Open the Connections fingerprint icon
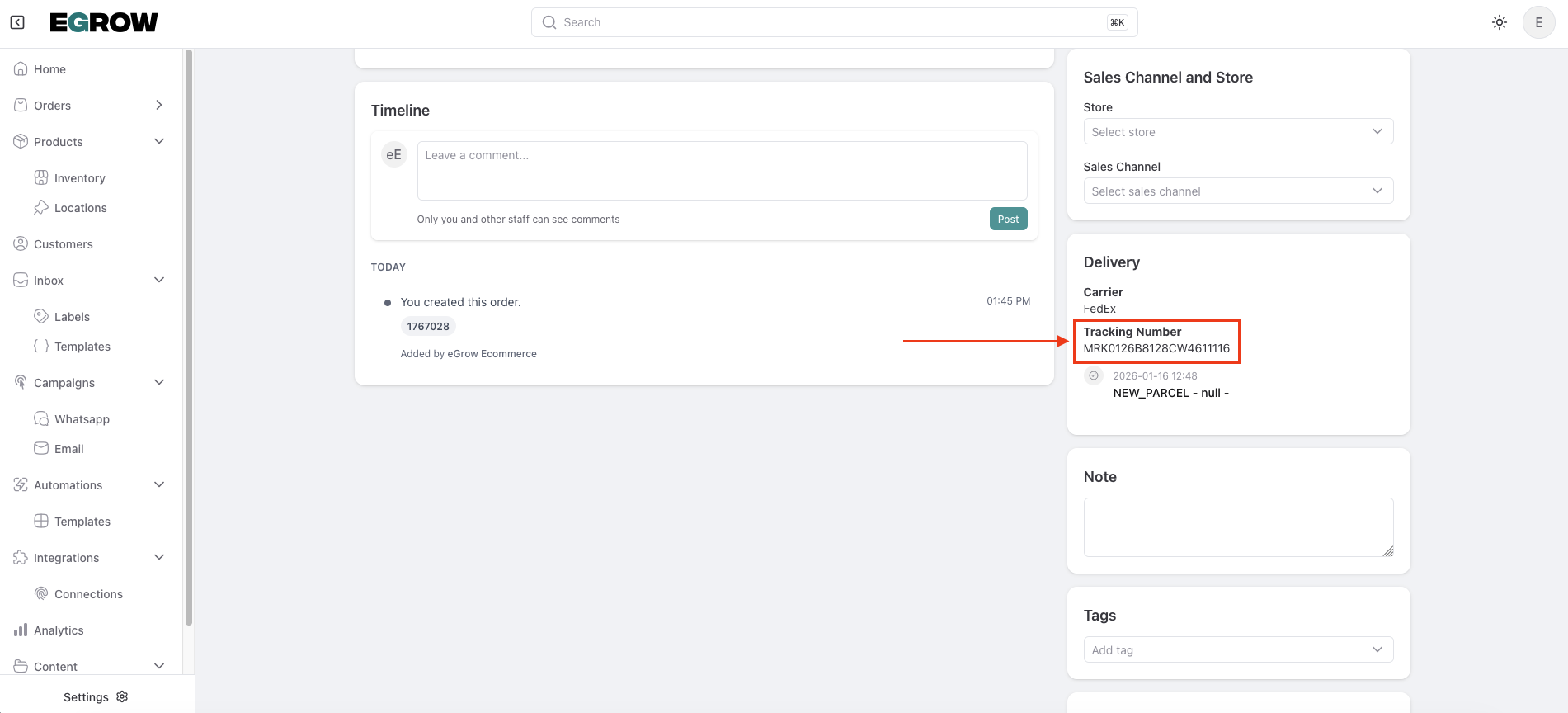 point(41,593)
